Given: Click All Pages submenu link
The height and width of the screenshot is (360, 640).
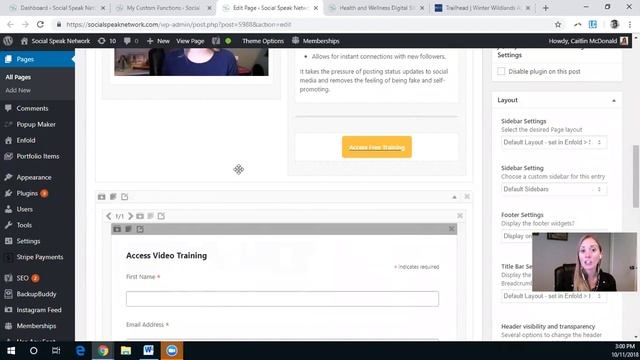Looking at the screenshot, I should 18,77.
